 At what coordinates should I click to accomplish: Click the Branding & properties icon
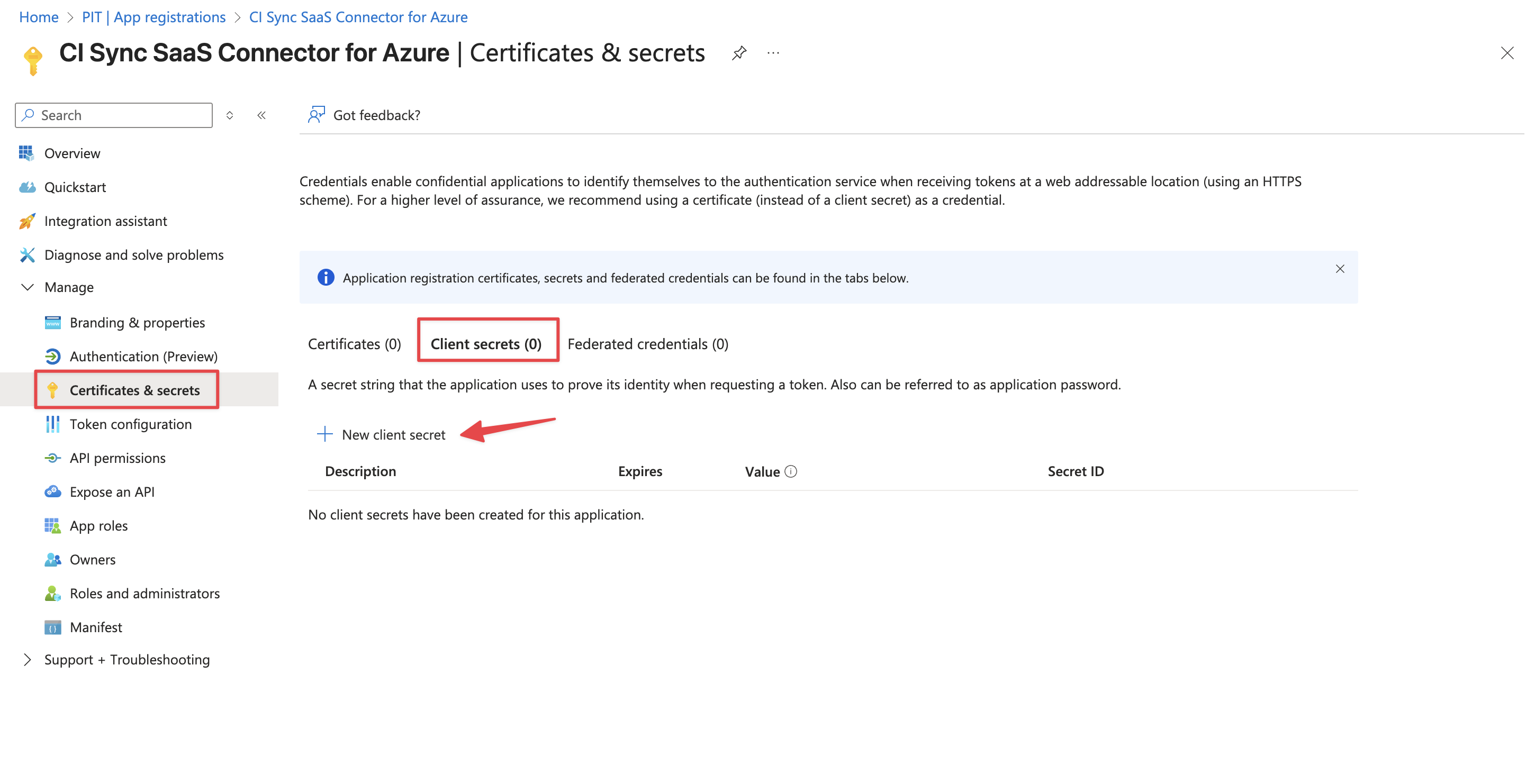click(52, 322)
